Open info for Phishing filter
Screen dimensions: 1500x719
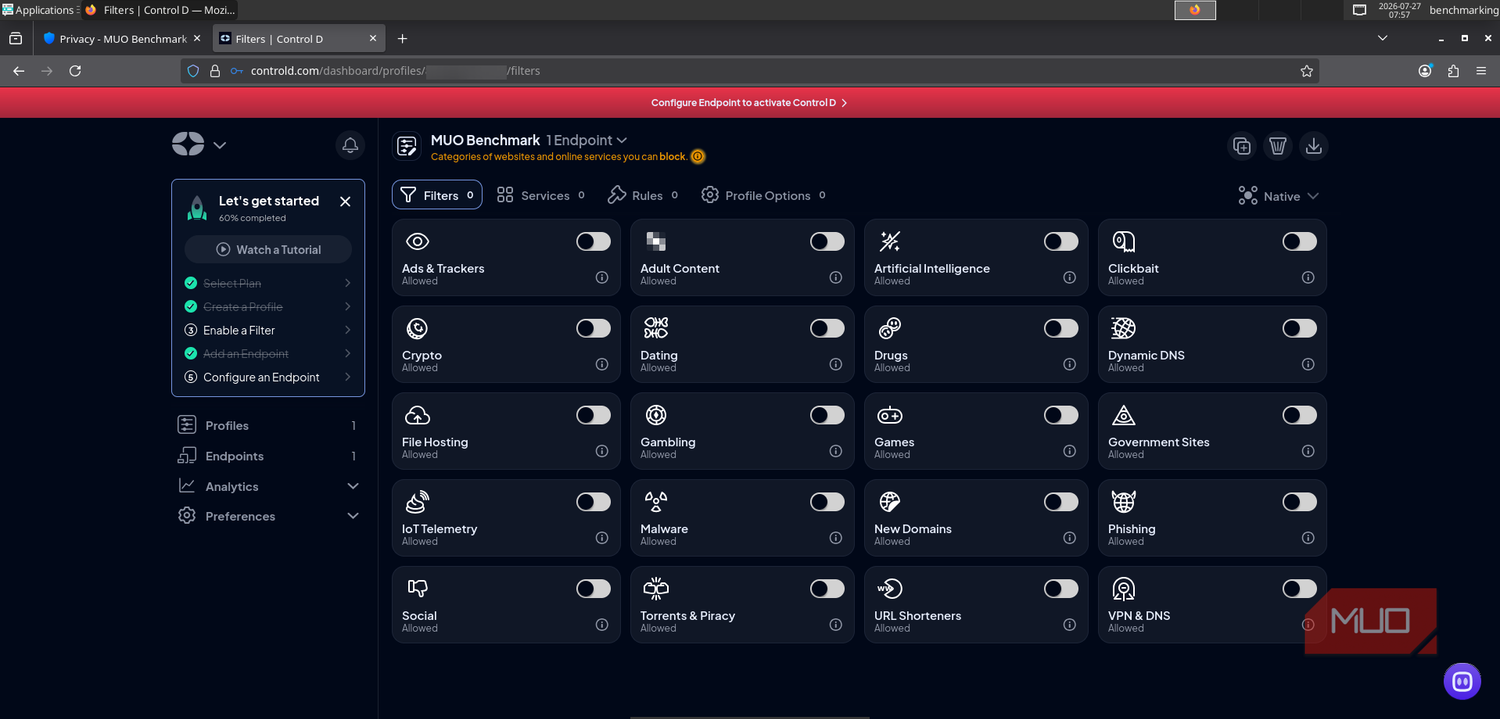coord(1308,538)
